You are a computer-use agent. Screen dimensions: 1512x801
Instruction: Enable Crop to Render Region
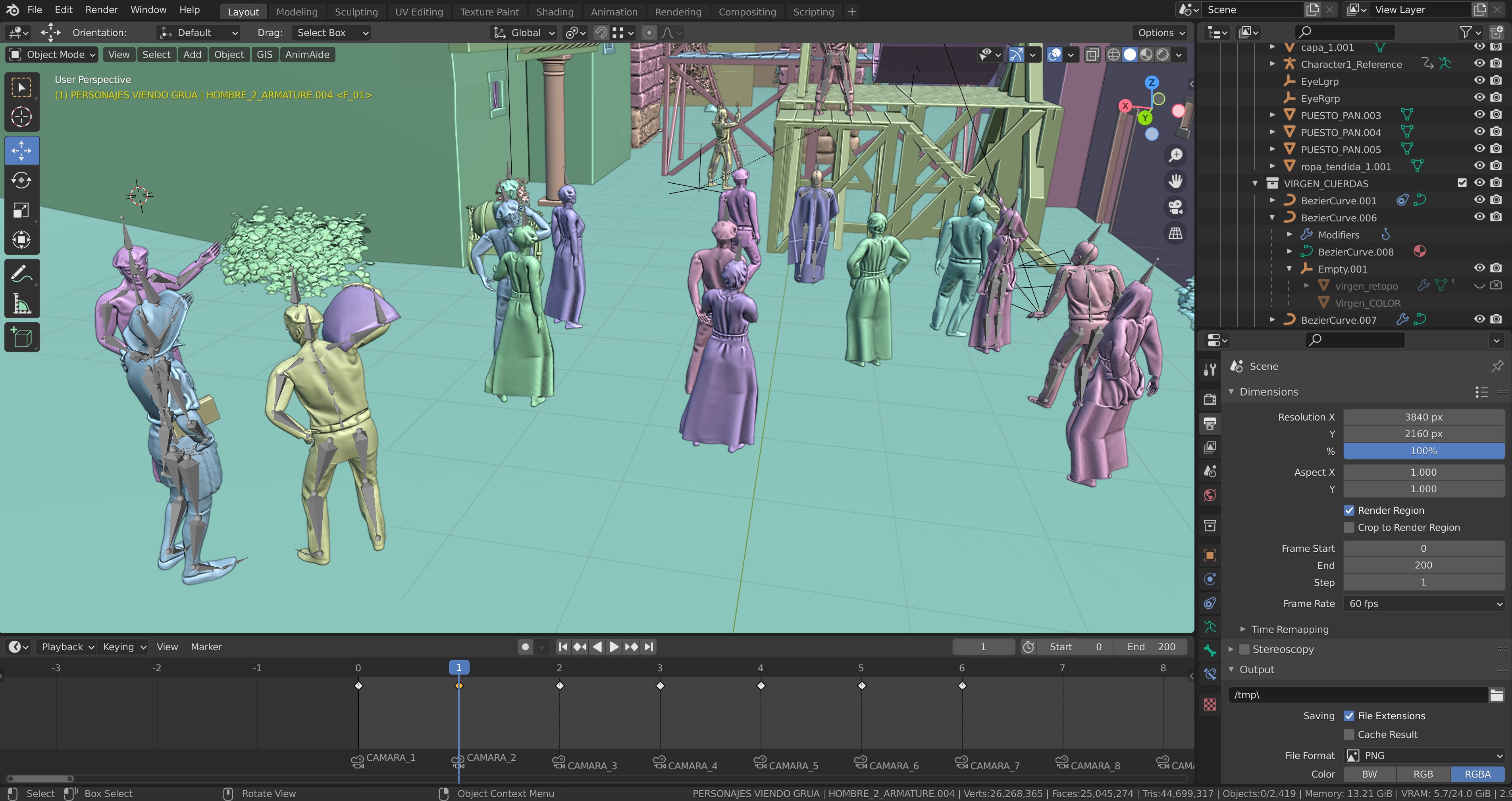click(1349, 528)
